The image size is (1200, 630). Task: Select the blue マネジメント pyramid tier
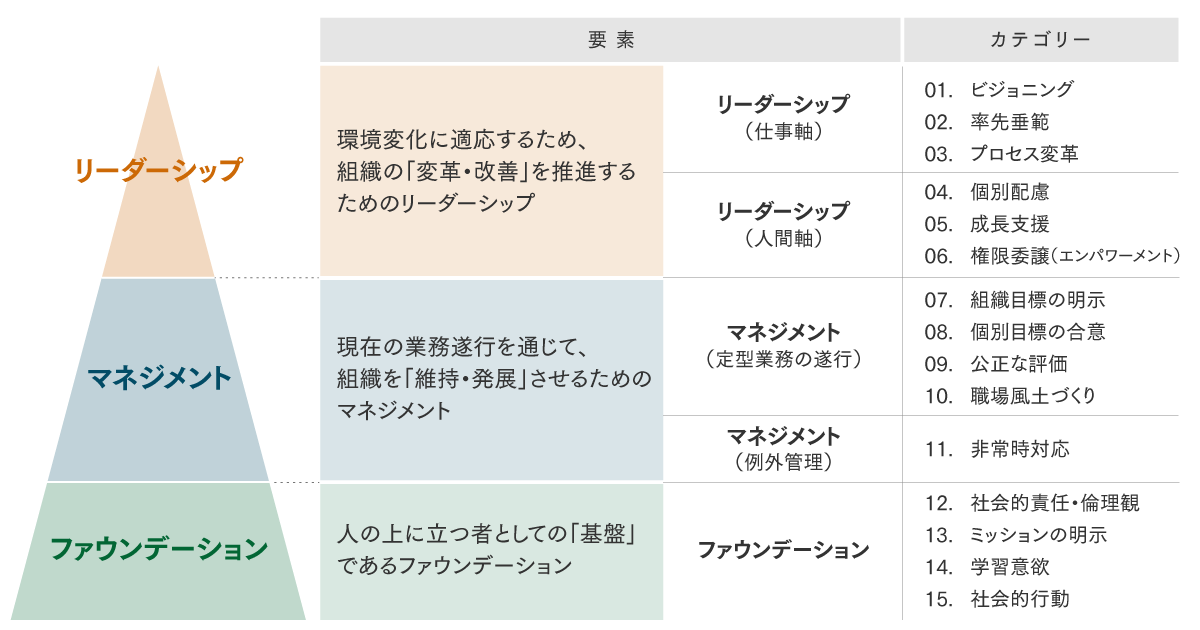[x=159, y=379]
